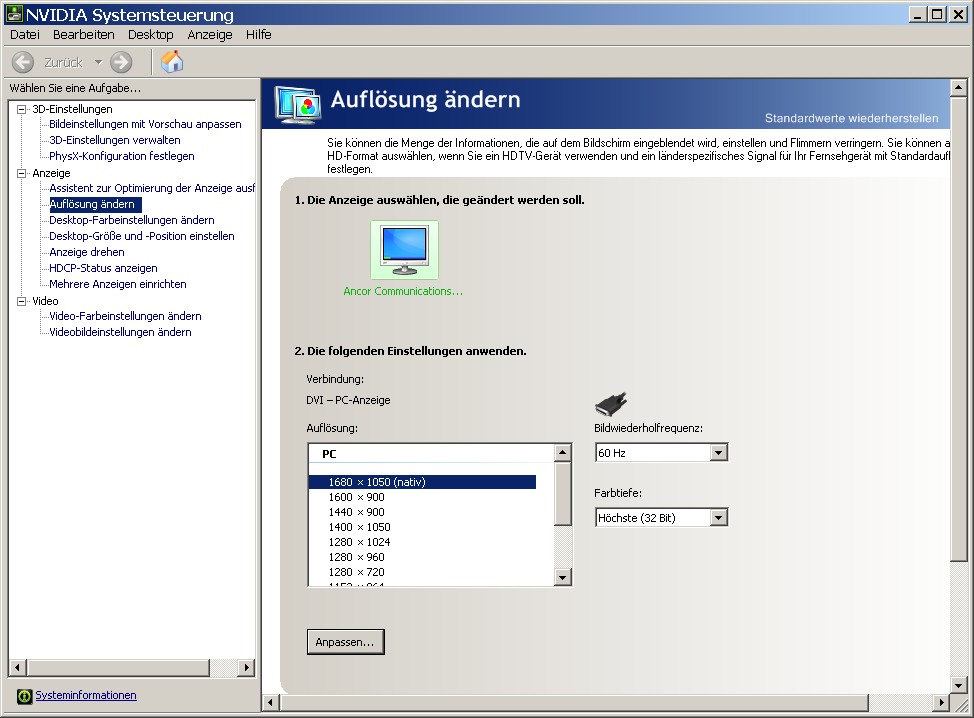Click main panel horizontal scroll left arrow
This screenshot has width=974, height=718.
270,702
